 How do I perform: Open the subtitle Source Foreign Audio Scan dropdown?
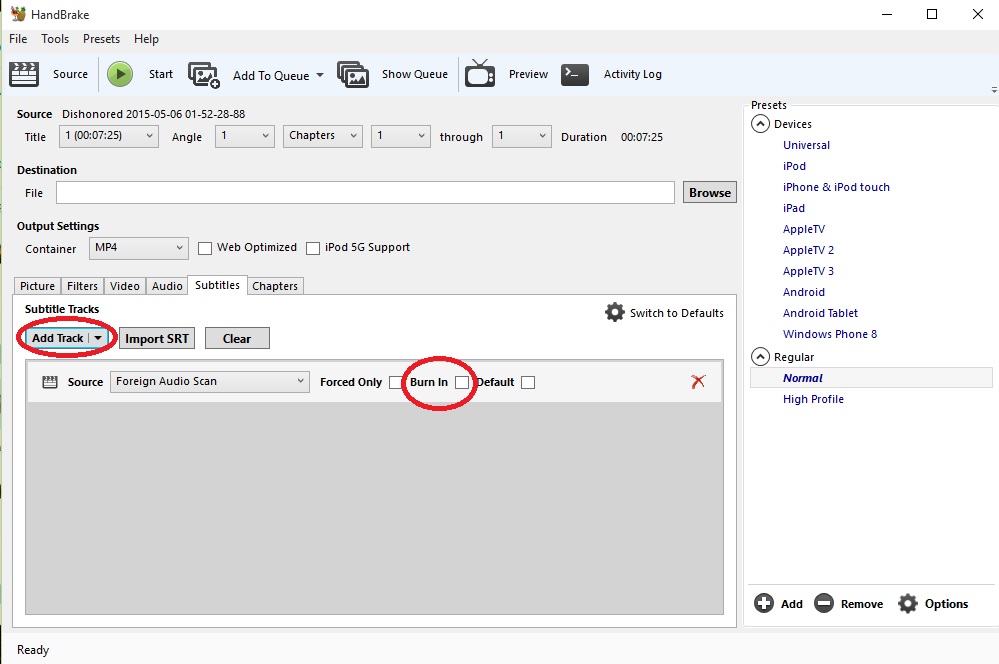210,382
